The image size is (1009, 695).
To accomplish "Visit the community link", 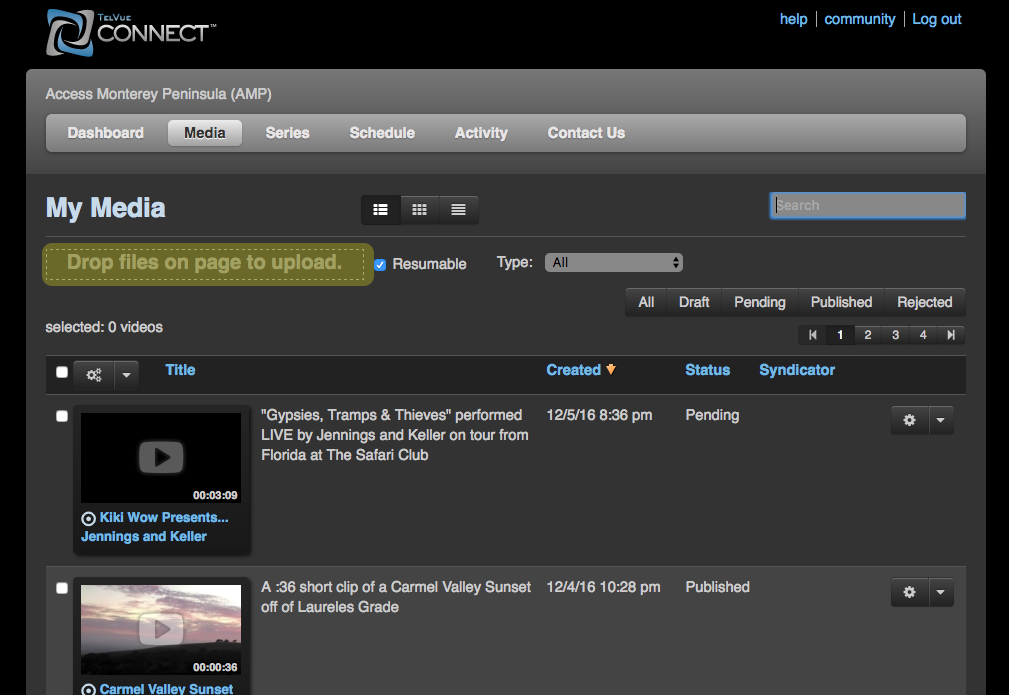I will [x=860, y=19].
